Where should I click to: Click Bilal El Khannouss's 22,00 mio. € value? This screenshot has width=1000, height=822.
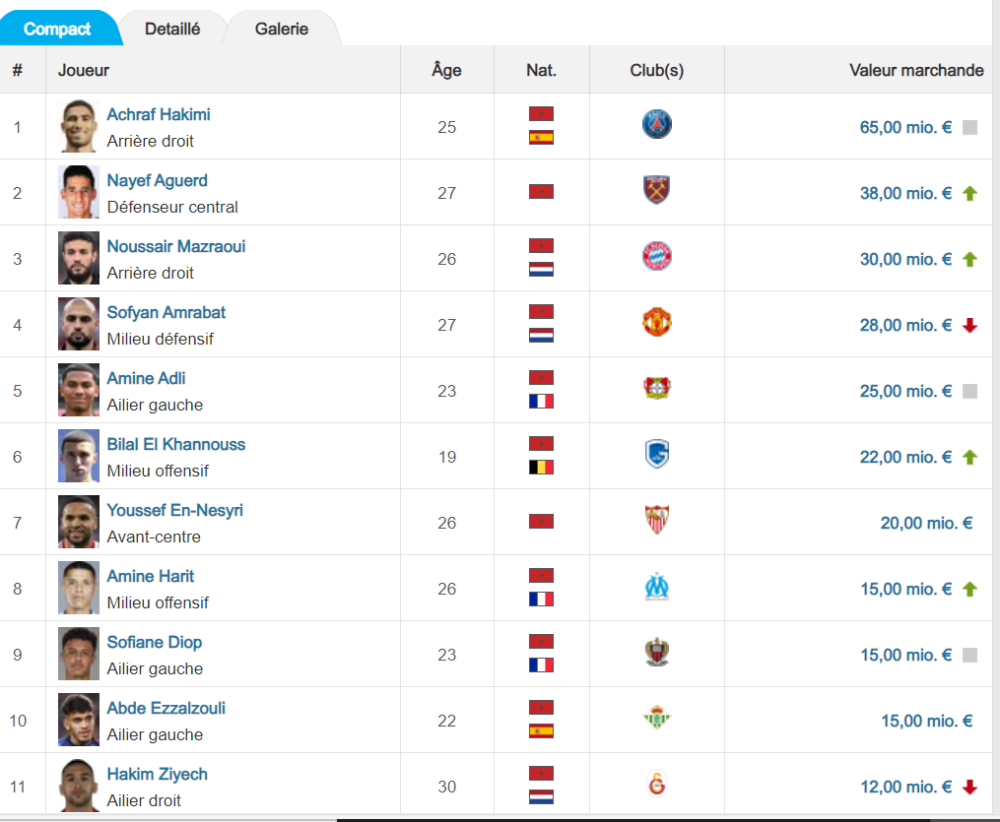[905, 457]
